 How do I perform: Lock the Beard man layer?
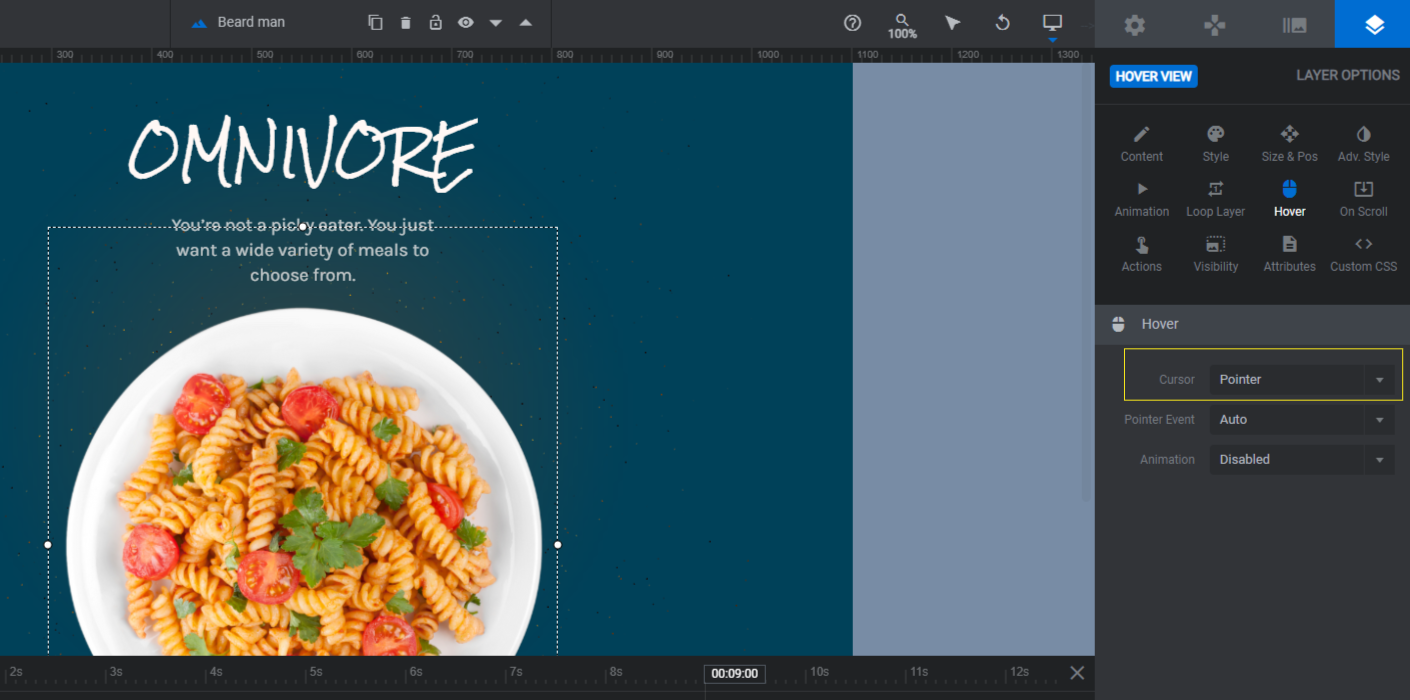click(x=435, y=22)
